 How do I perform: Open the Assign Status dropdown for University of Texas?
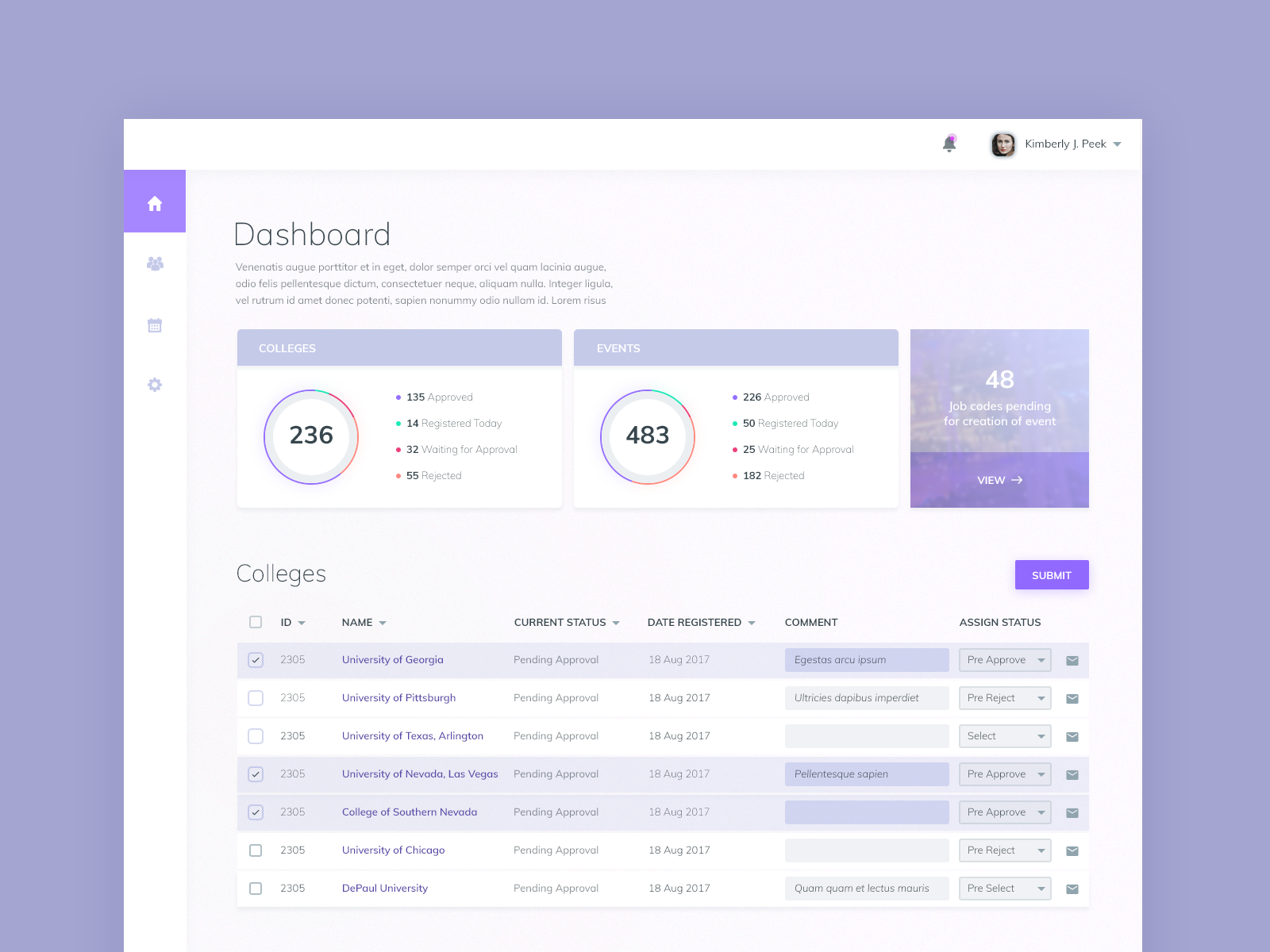pyautogui.click(x=1005, y=735)
